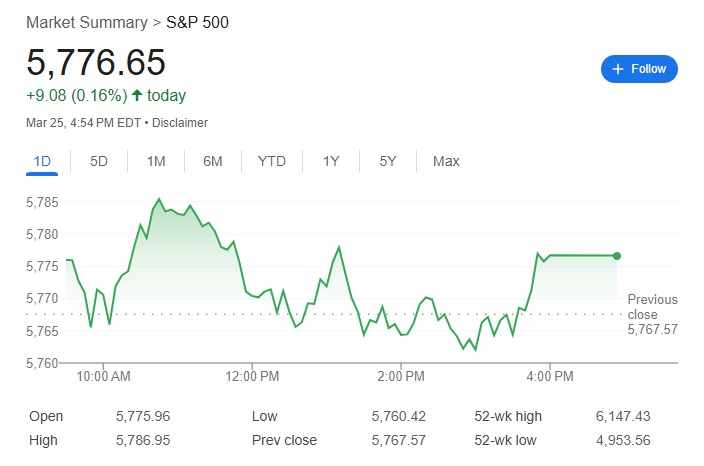
Task: Switch to the 1M range tab
Action: pyautogui.click(x=156, y=161)
